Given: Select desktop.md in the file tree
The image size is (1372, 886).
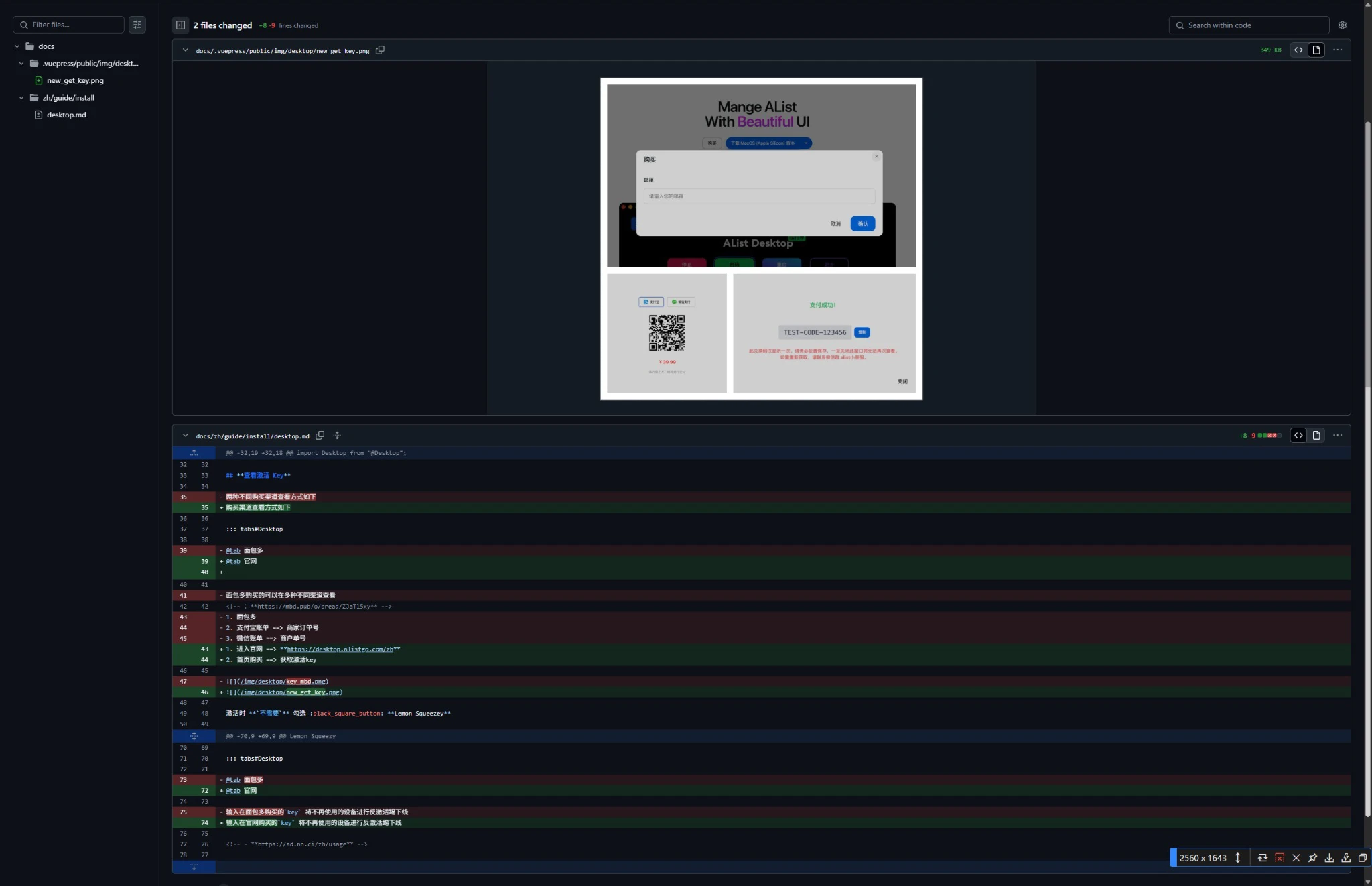Looking at the screenshot, I should (x=66, y=115).
